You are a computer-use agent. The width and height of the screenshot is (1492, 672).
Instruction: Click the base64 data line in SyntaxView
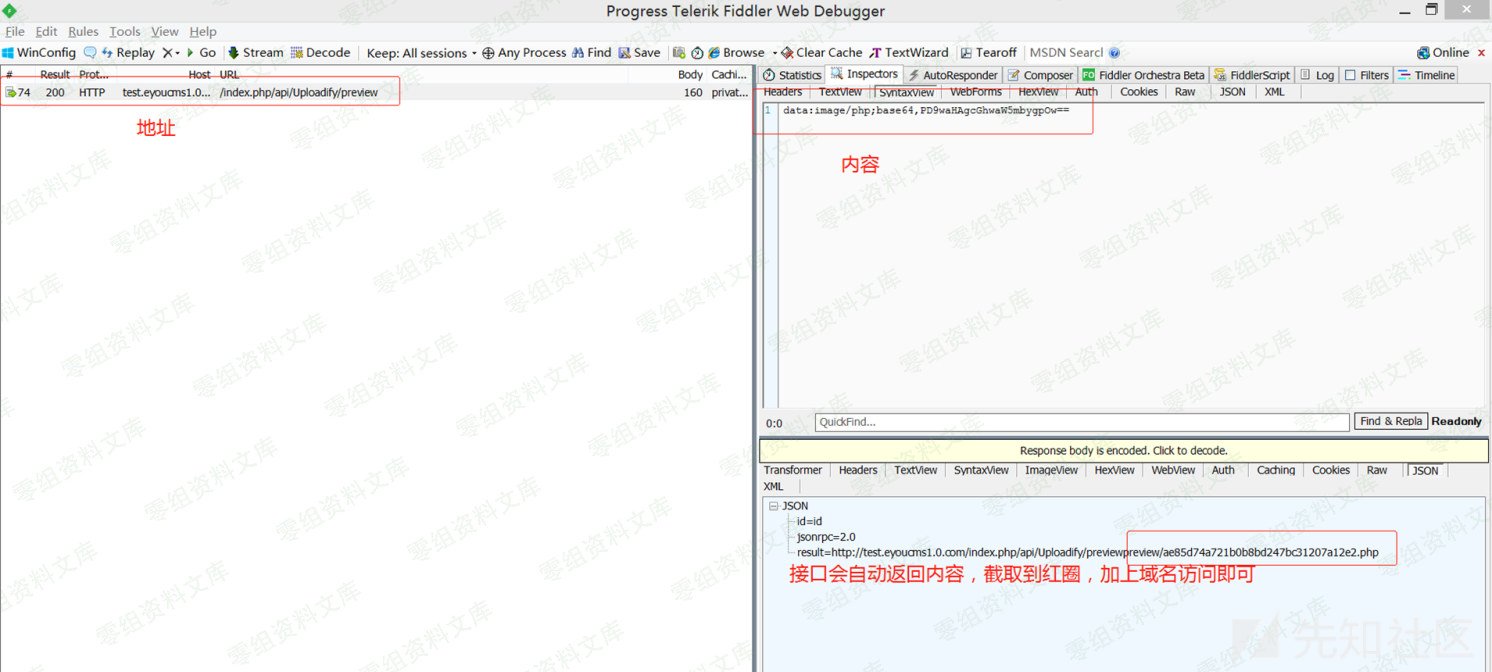[926, 110]
